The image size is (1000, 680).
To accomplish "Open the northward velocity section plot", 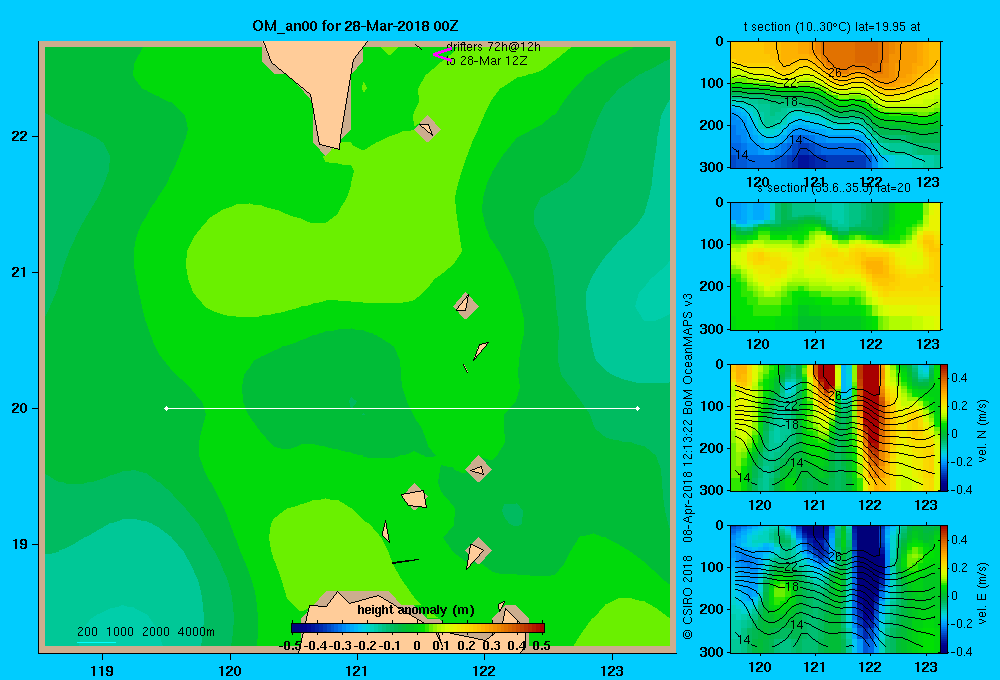I will tap(835, 427).
